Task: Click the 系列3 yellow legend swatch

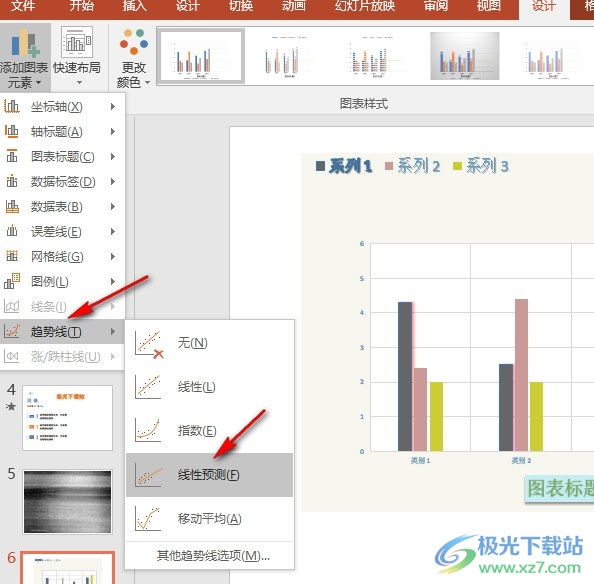Action: [x=457, y=166]
